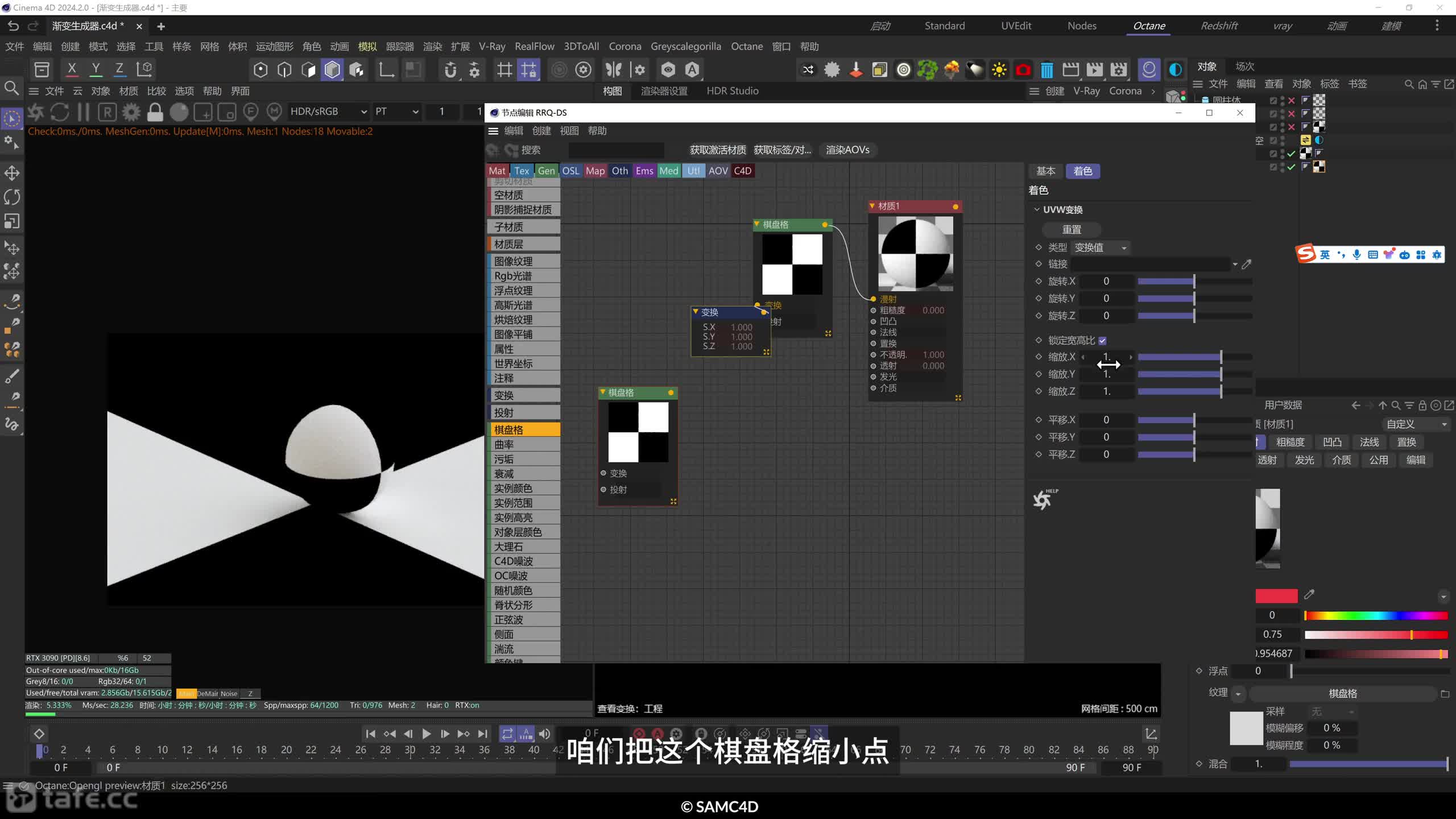This screenshot has height=819, width=1456.
Task: Click the Octane pause render icon
Action: (83, 112)
